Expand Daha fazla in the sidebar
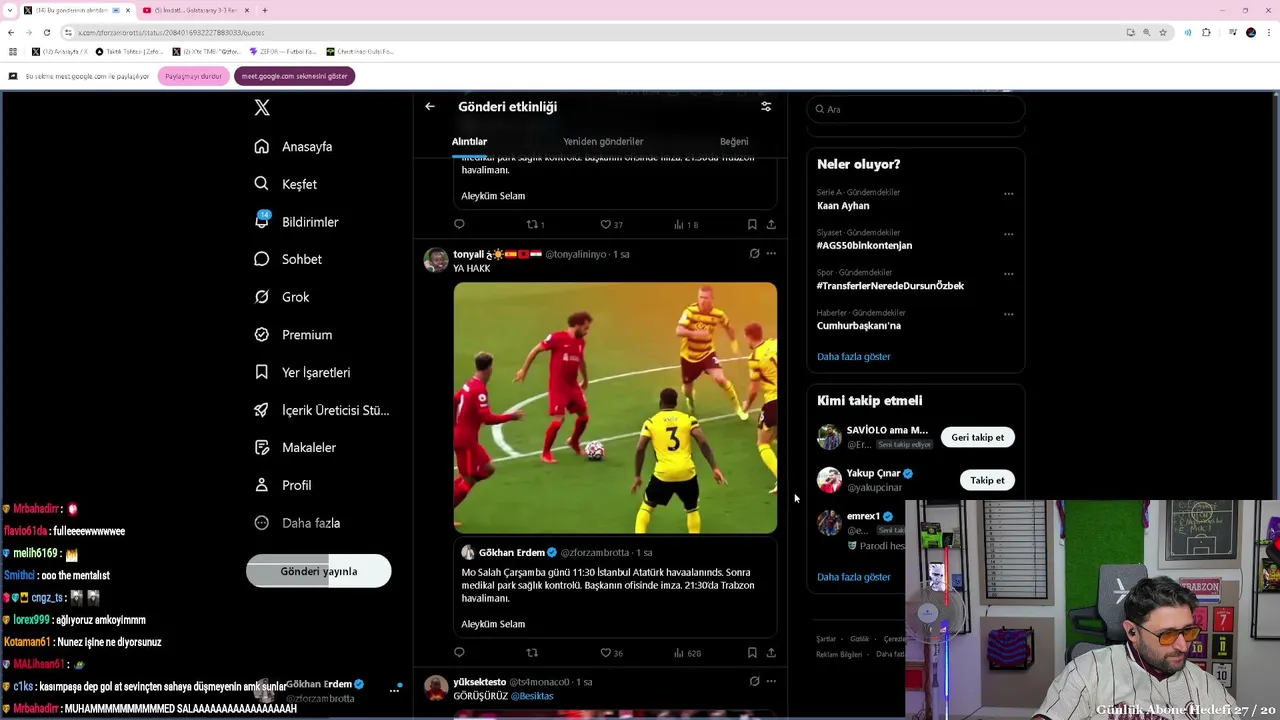 pos(297,523)
